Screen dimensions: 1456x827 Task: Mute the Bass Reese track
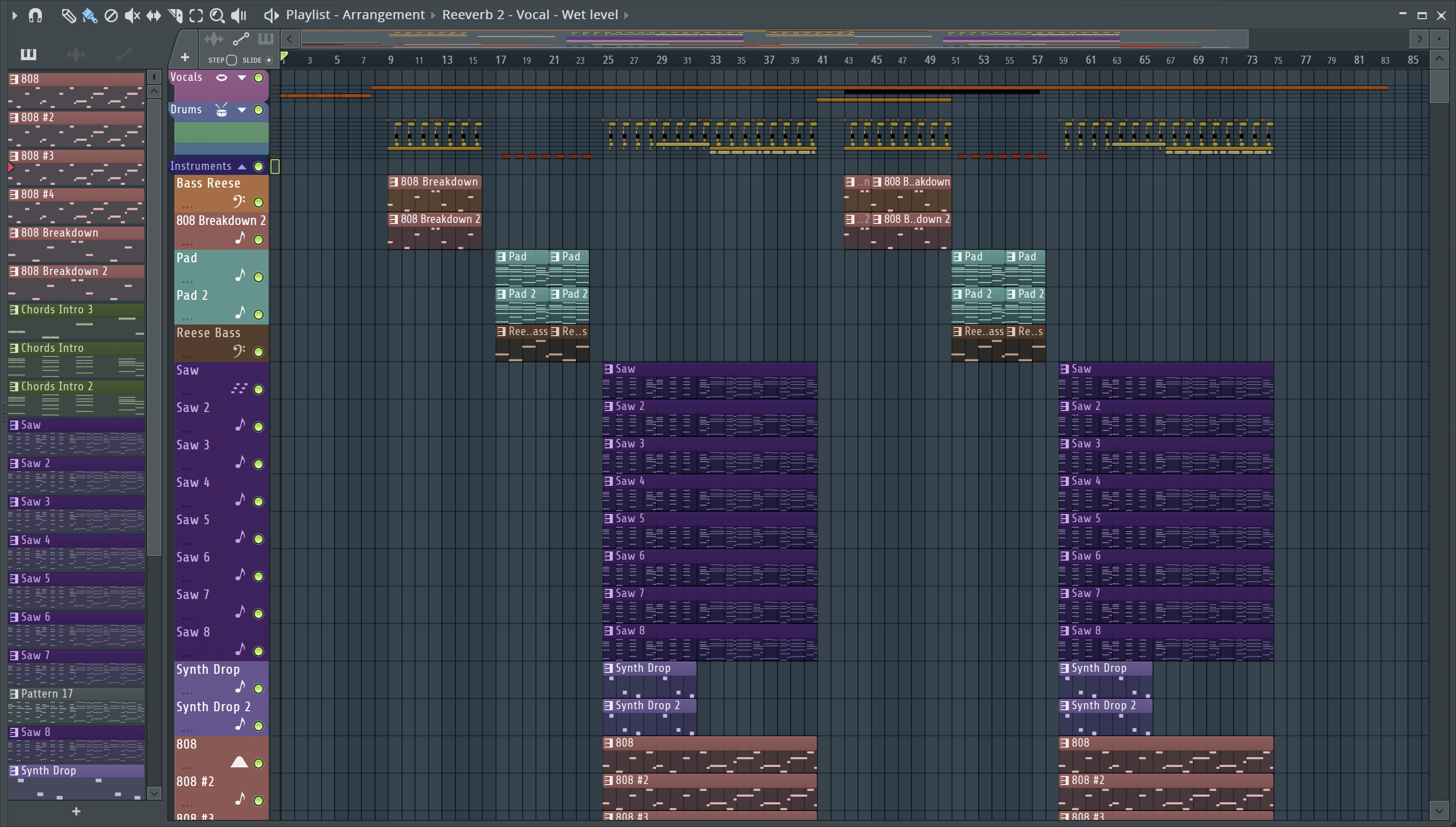pyautogui.click(x=258, y=202)
